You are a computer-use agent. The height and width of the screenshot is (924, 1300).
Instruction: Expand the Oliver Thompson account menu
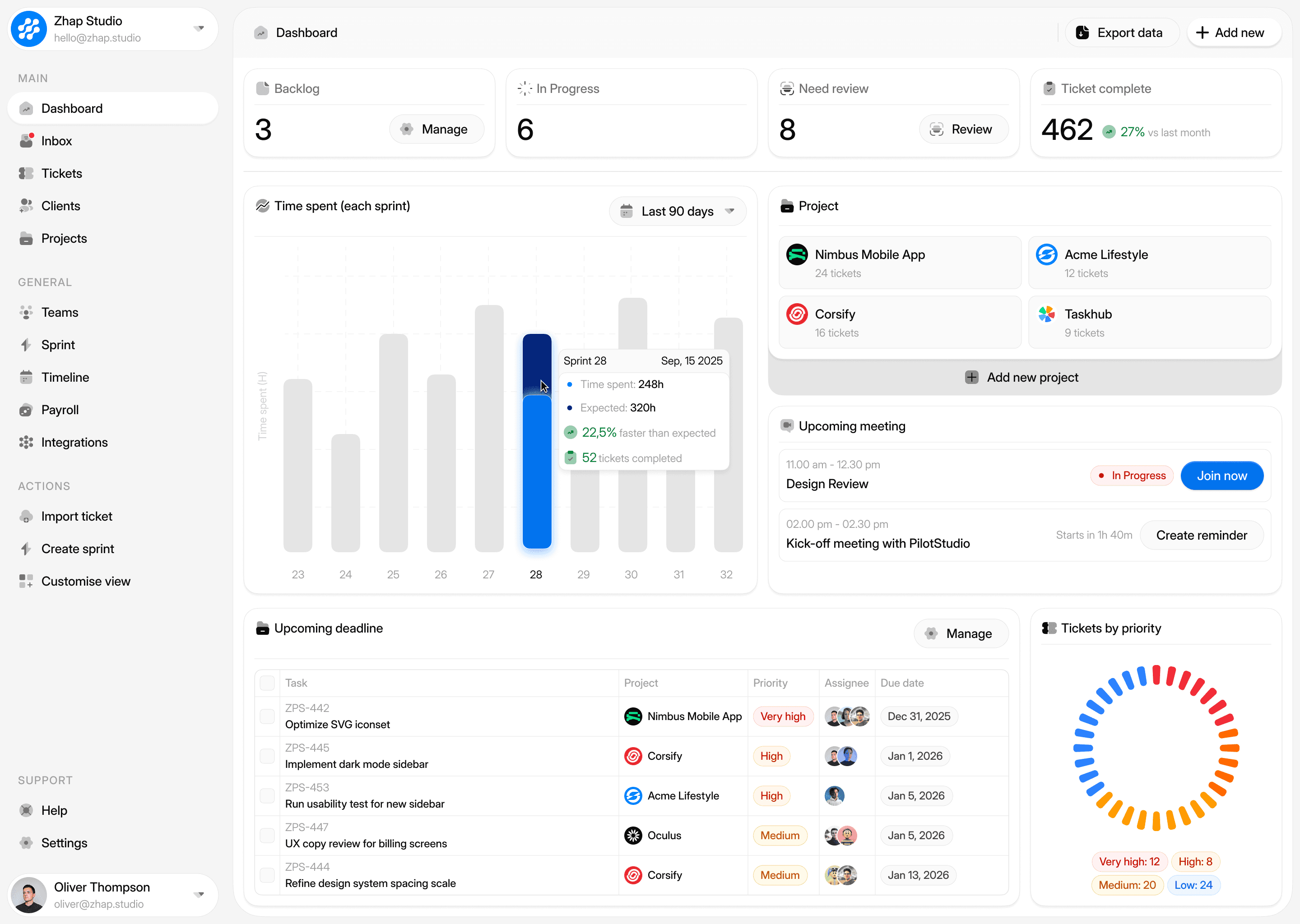199,894
